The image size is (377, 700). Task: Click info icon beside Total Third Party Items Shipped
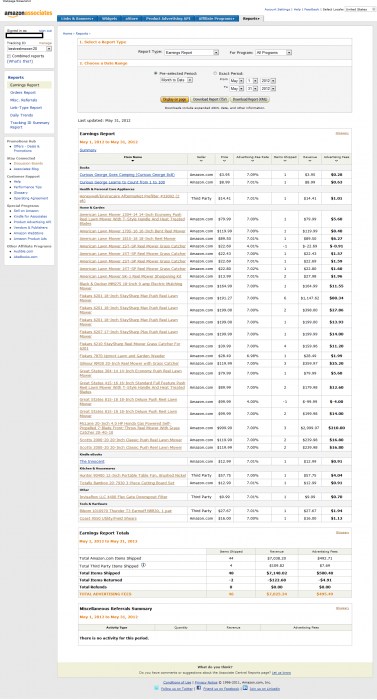click(x=143, y=565)
